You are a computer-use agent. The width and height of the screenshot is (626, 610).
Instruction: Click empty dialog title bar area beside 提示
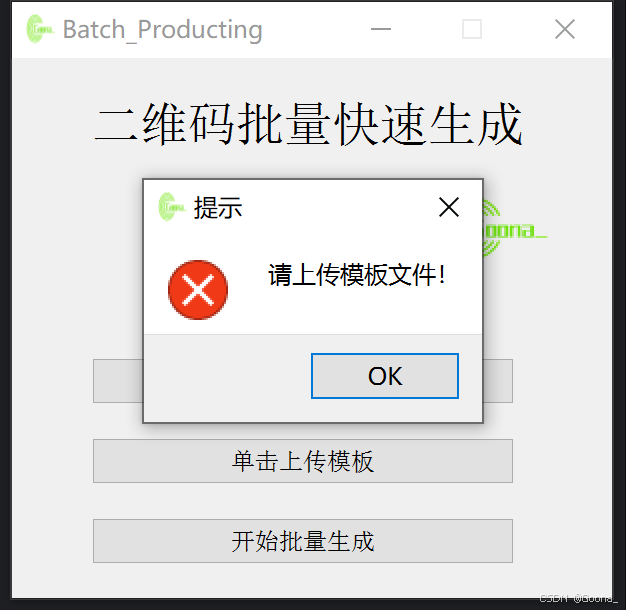(339, 207)
